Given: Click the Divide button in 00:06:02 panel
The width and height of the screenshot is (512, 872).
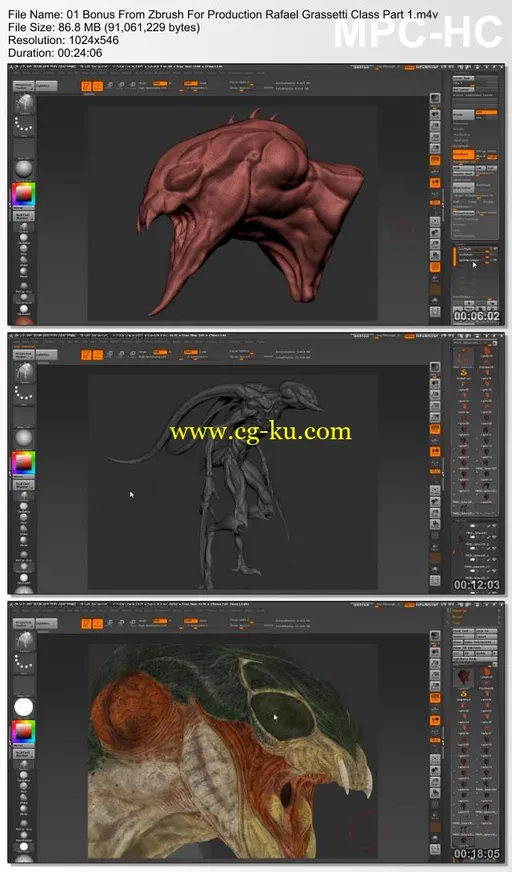Looking at the screenshot, I should click(x=463, y=113).
